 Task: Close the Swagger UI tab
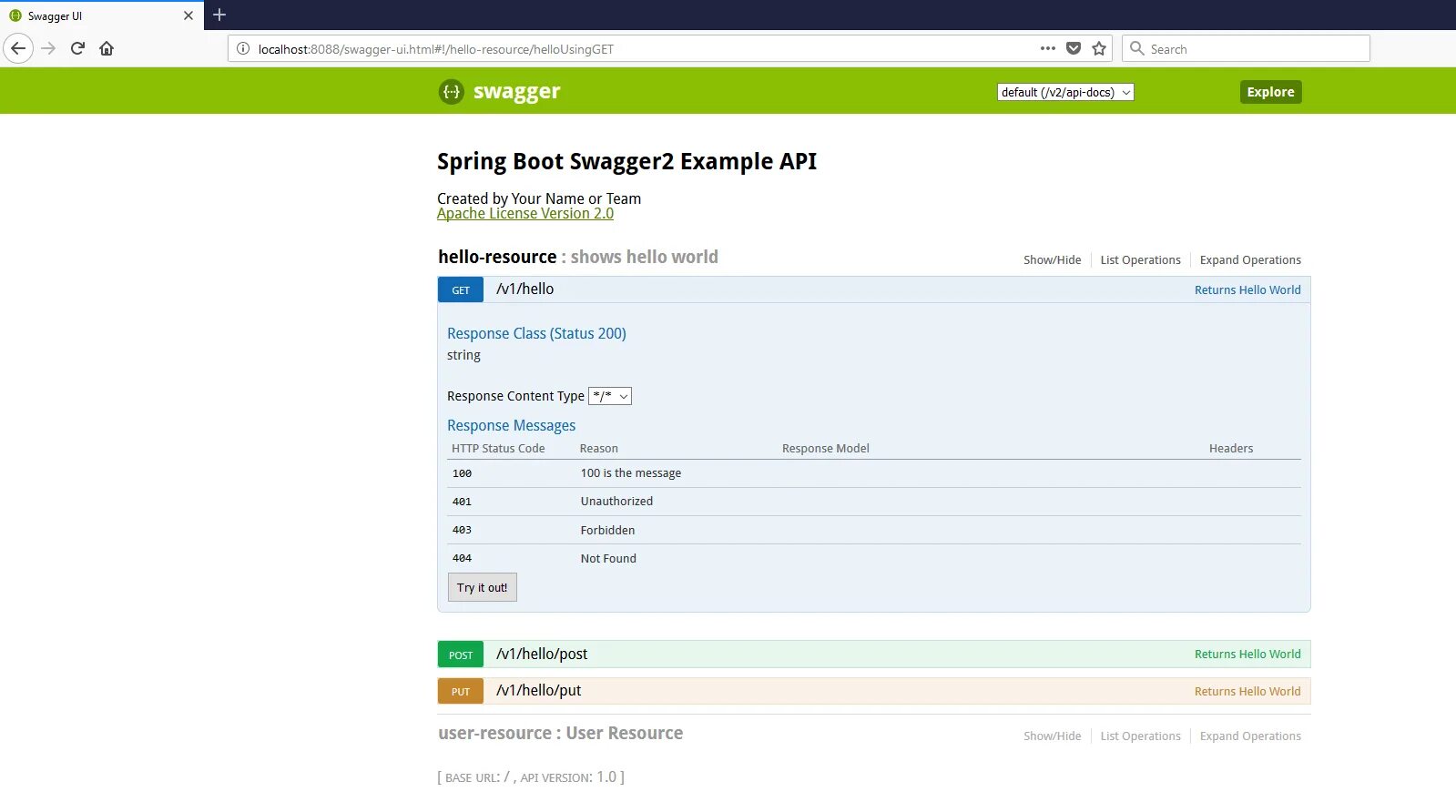188,15
